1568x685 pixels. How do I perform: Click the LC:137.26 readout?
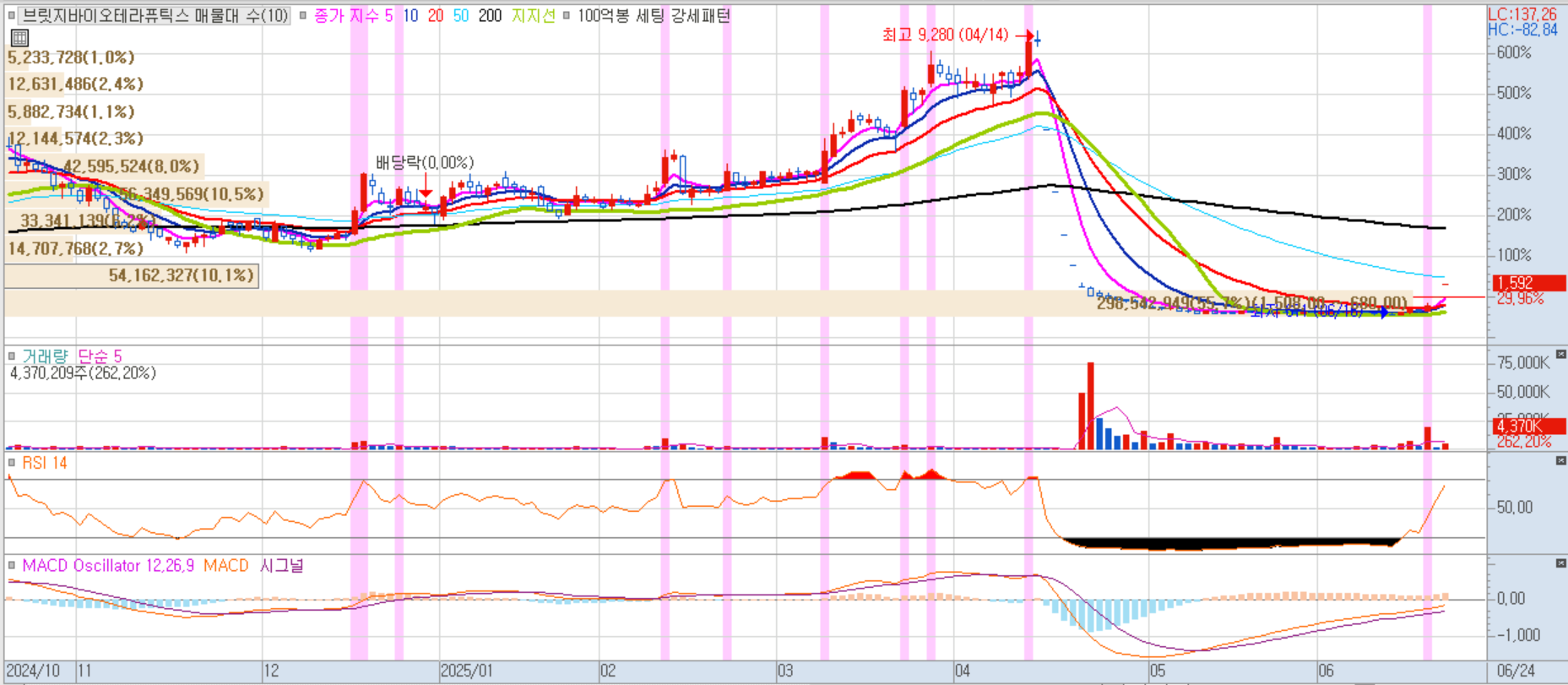tap(1522, 14)
